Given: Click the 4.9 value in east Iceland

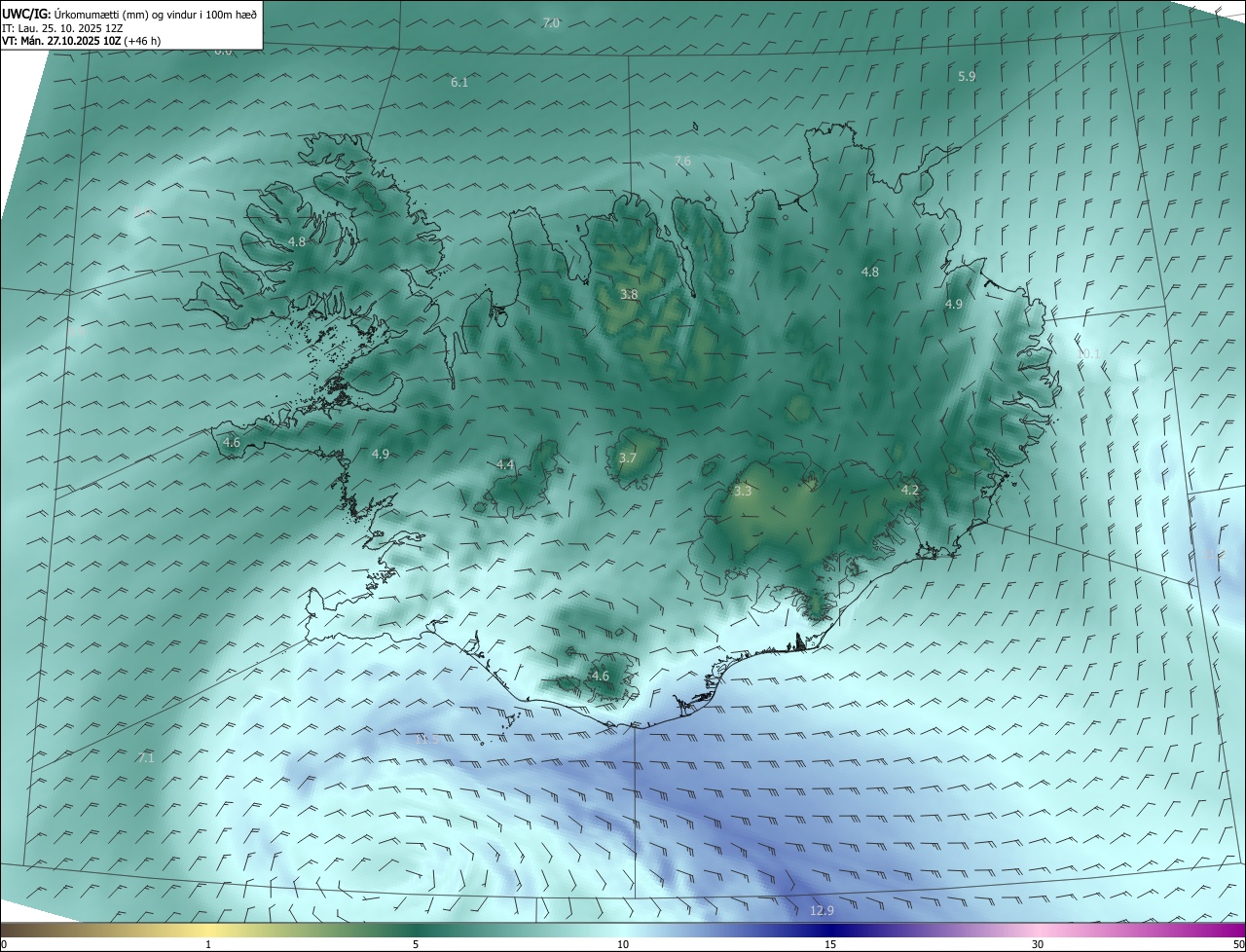Looking at the screenshot, I should 954,305.
